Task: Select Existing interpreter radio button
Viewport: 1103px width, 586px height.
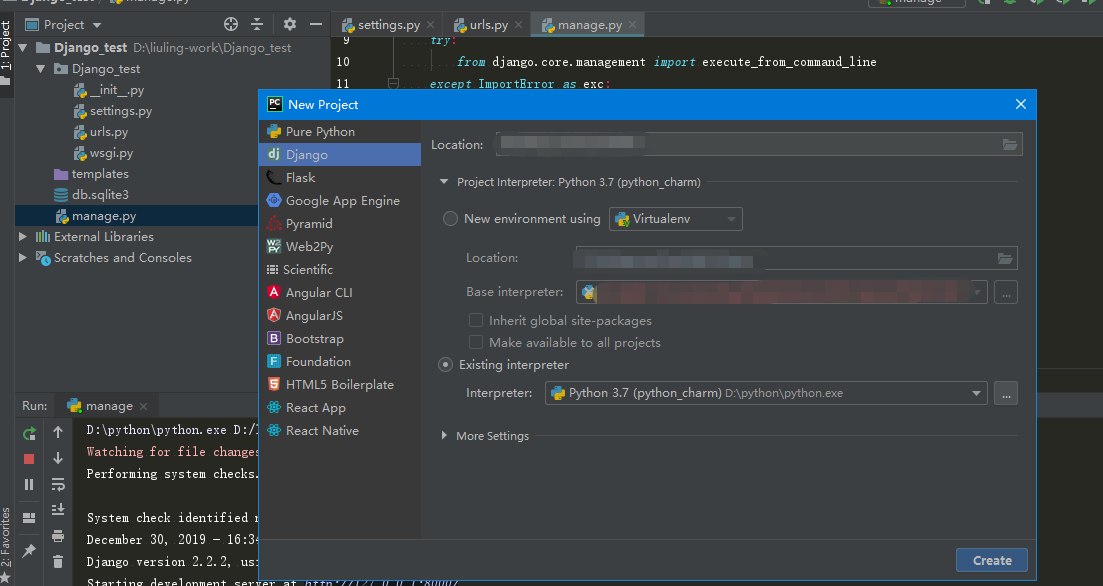Action: click(x=445, y=365)
